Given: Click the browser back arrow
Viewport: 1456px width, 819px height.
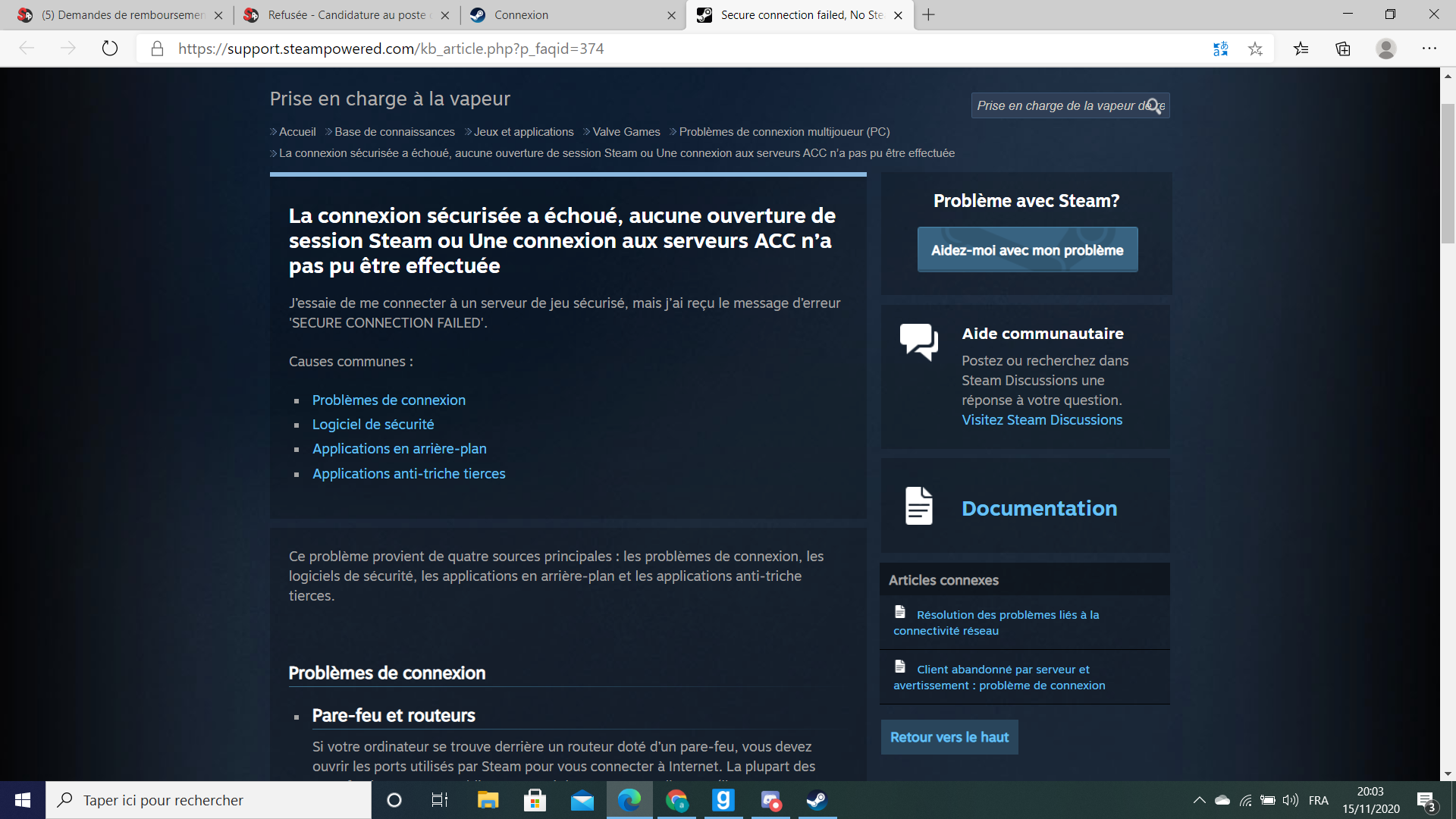Looking at the screenshot, I should tap(27, 49).
